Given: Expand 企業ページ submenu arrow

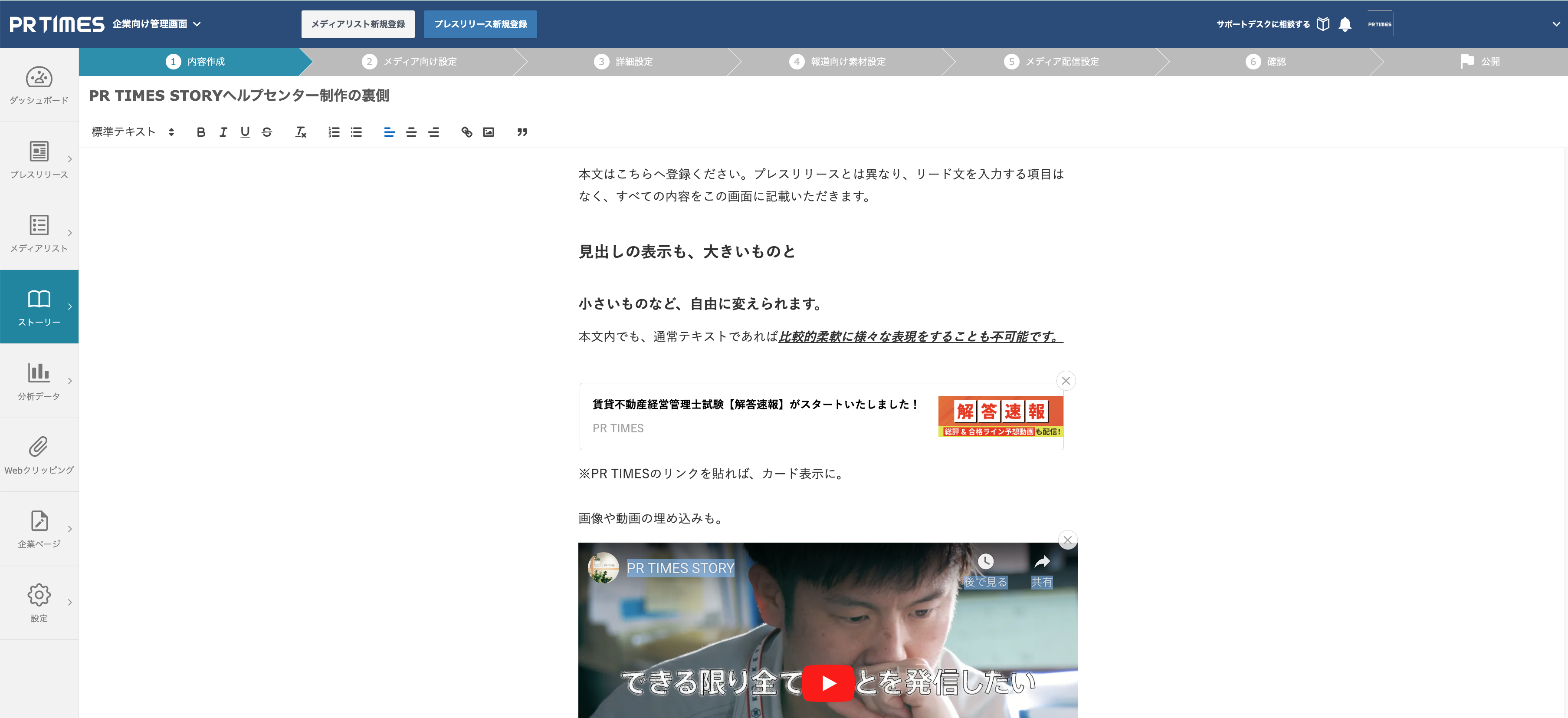Looking at the screenshot, I should click(70, 529).
